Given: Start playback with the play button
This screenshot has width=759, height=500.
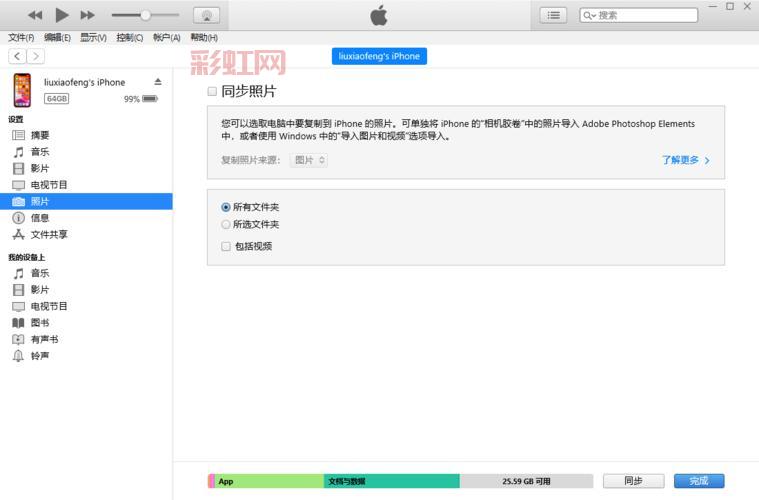Looking at the screenshot, I should tap(61, 15).
